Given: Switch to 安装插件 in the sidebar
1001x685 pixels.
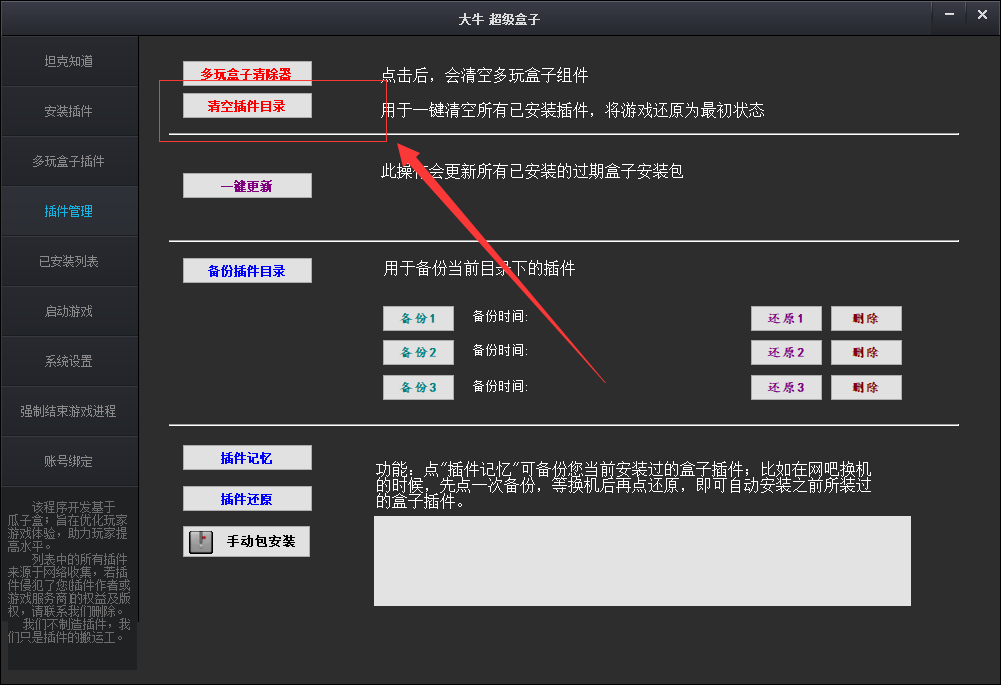Looking at the screenshot, I should 69,111.
